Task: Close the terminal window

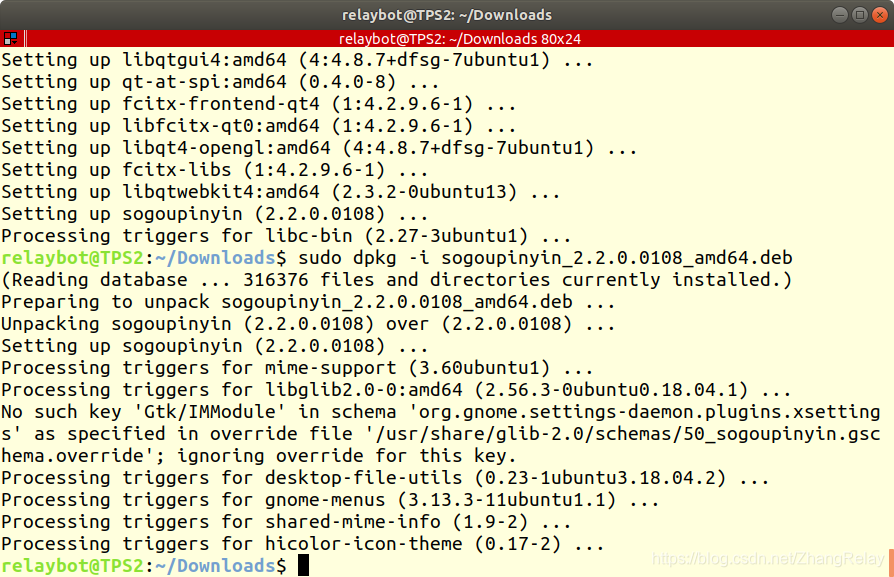Action: click(880, 15)
